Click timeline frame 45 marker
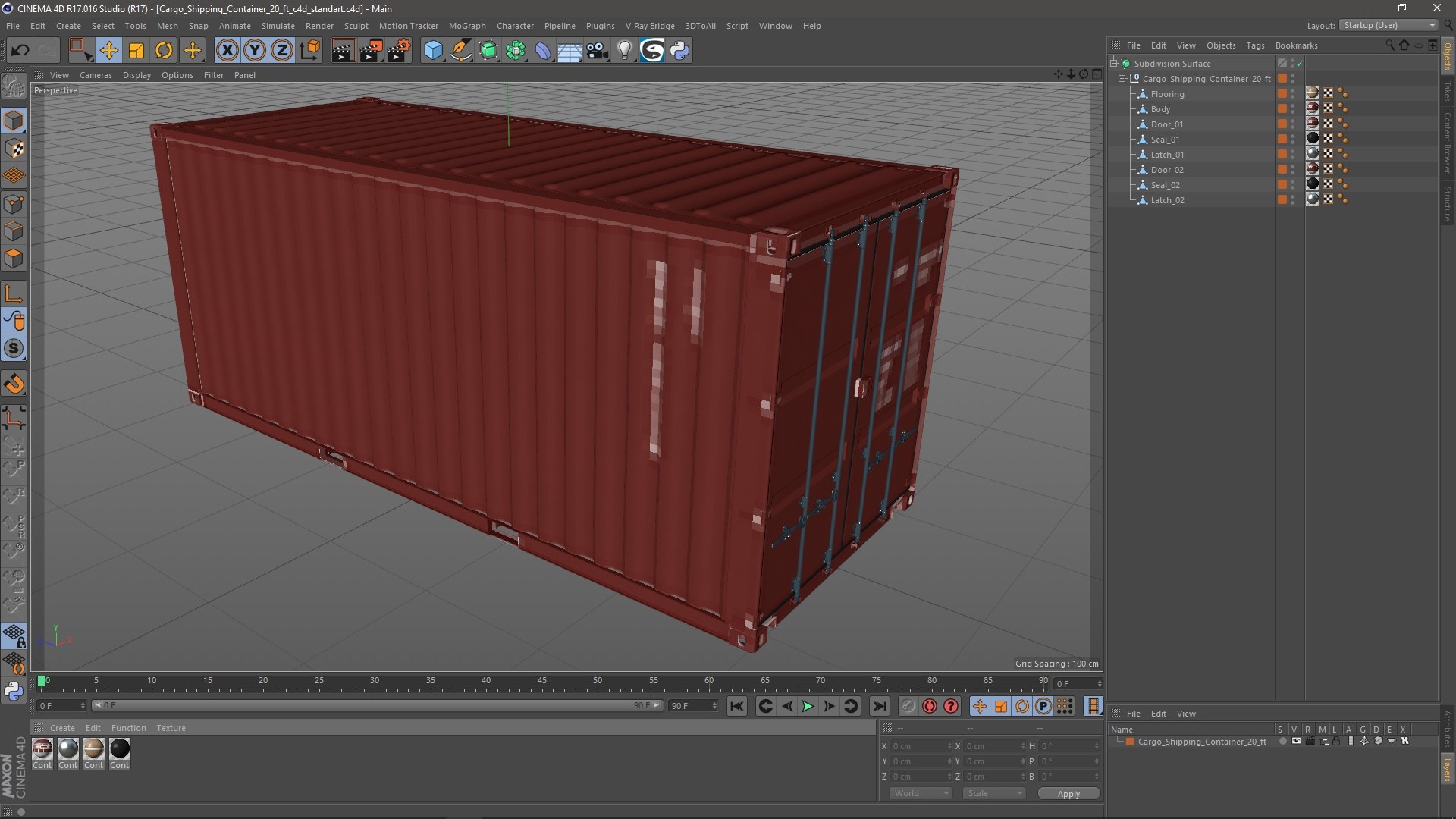The height and width of the screenshot is (819, 1456). 541,681
